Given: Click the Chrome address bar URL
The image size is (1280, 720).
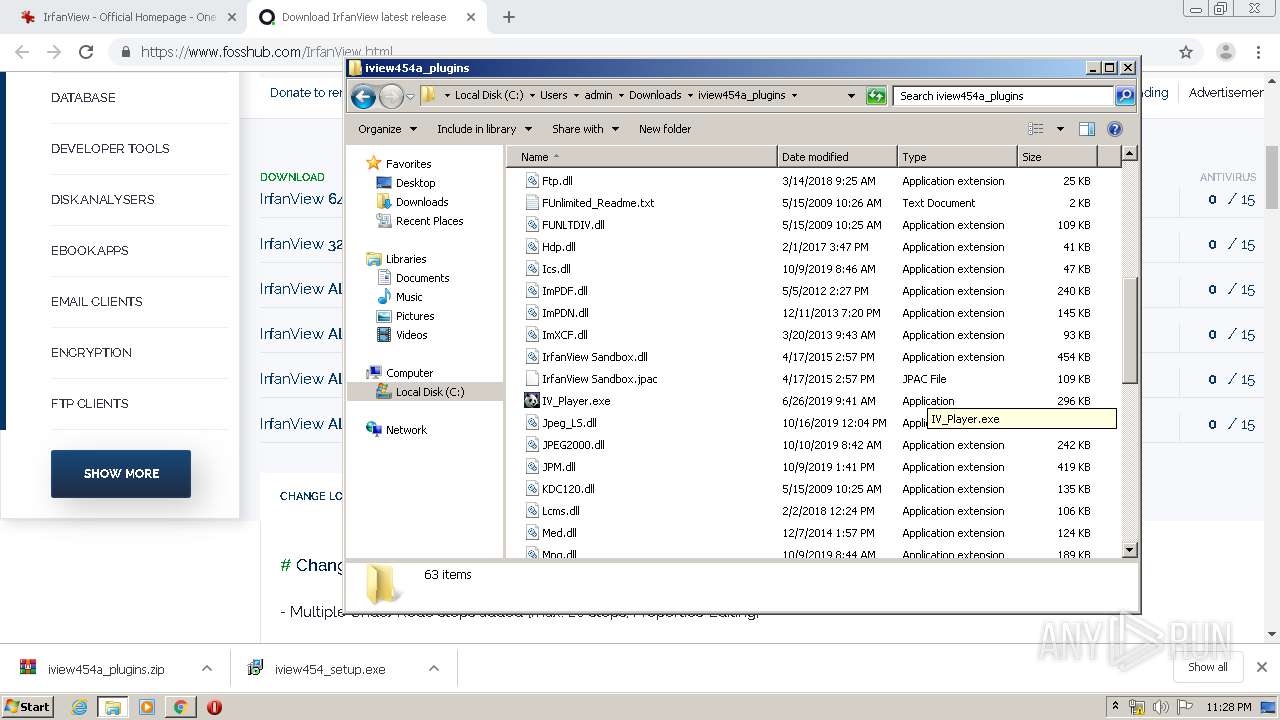Looking at the screenshot, I should tap(266, 52).
